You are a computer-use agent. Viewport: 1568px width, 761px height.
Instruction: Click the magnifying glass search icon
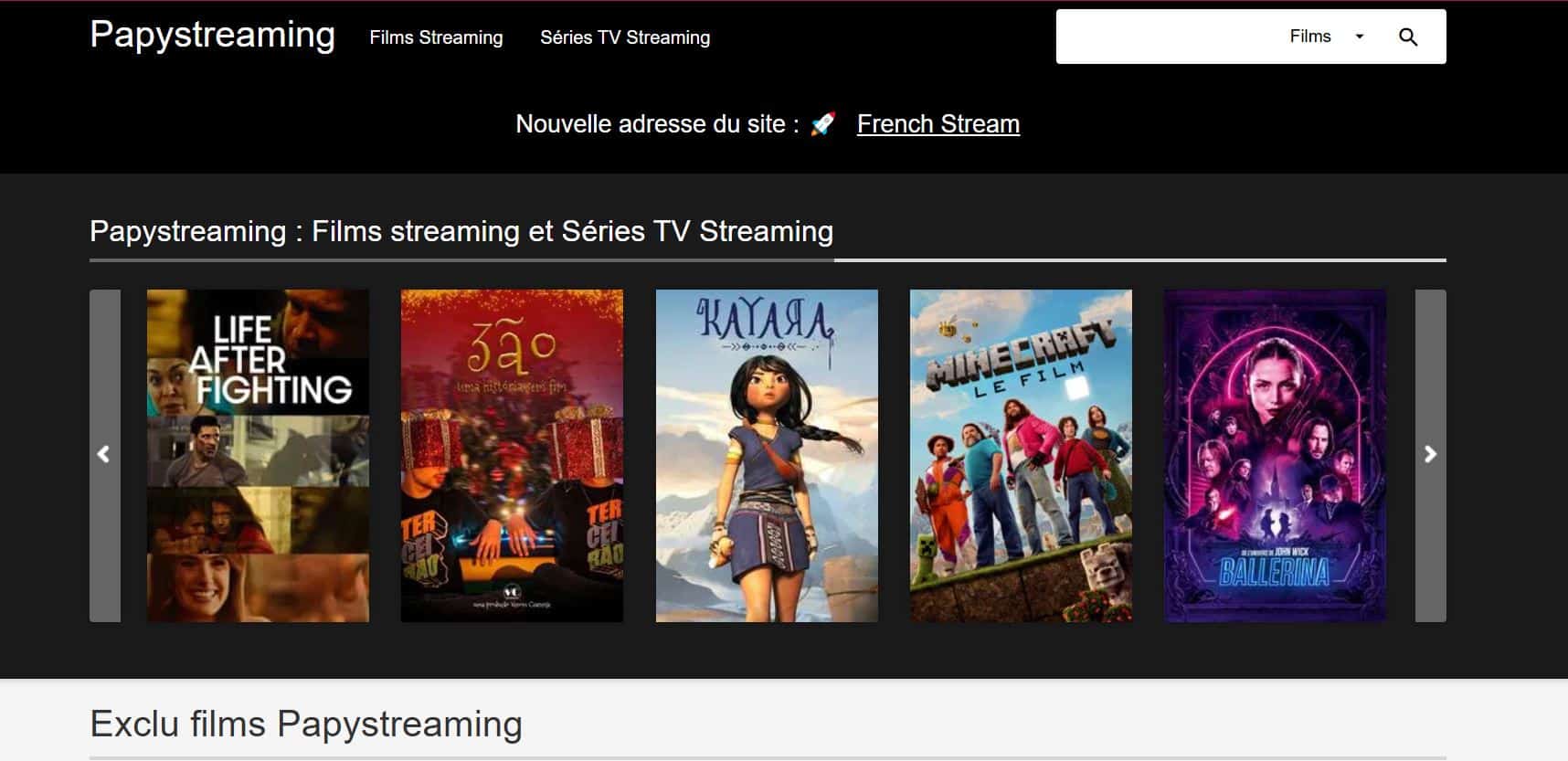click(1408, 37)
